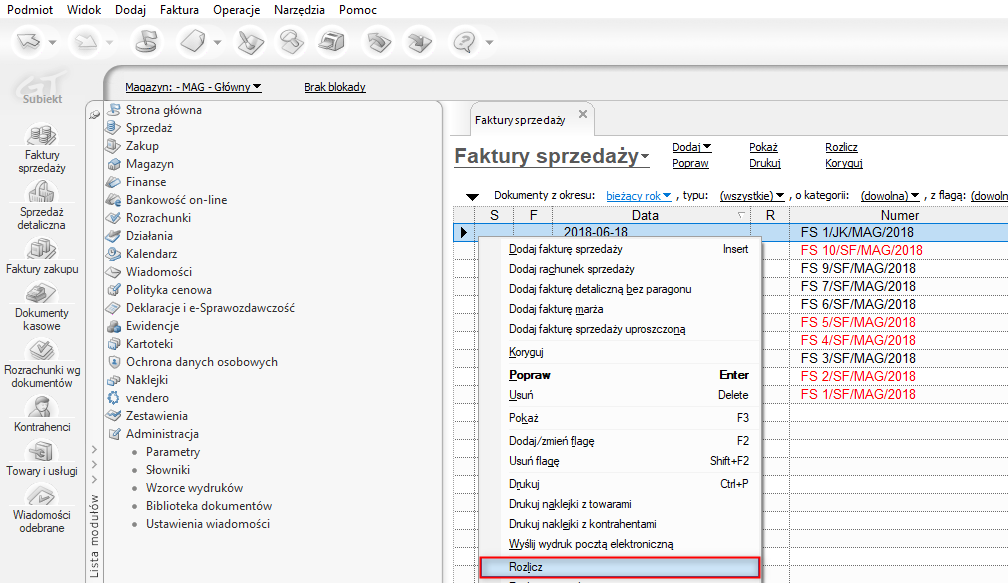The width and height of the screenshot is (1008, 583).
Task: Click the Finanse module icon in list
Action: 114,182
